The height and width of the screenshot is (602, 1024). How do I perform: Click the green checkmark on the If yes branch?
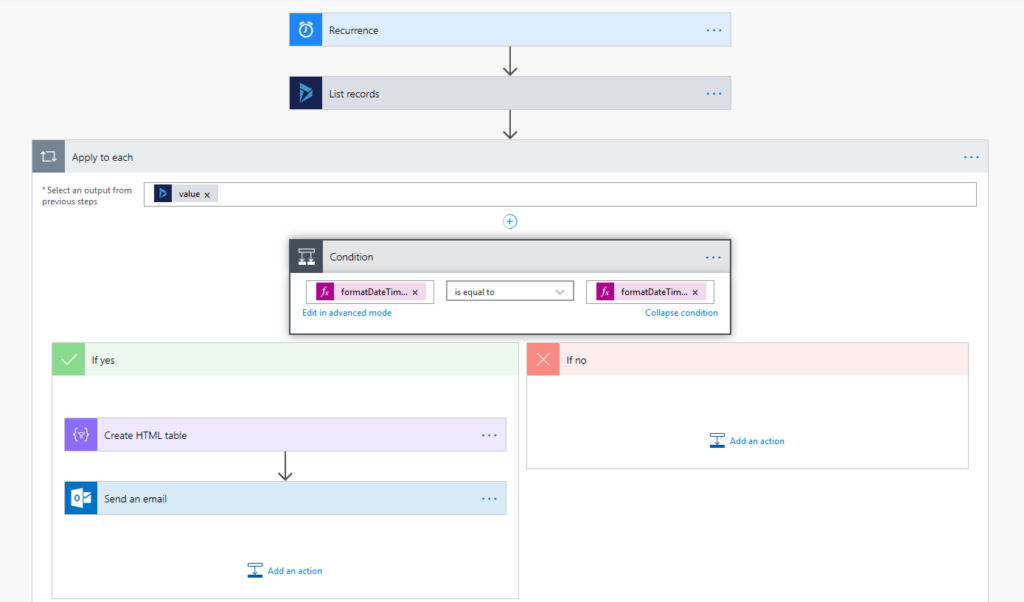click(x=68, y=358)
